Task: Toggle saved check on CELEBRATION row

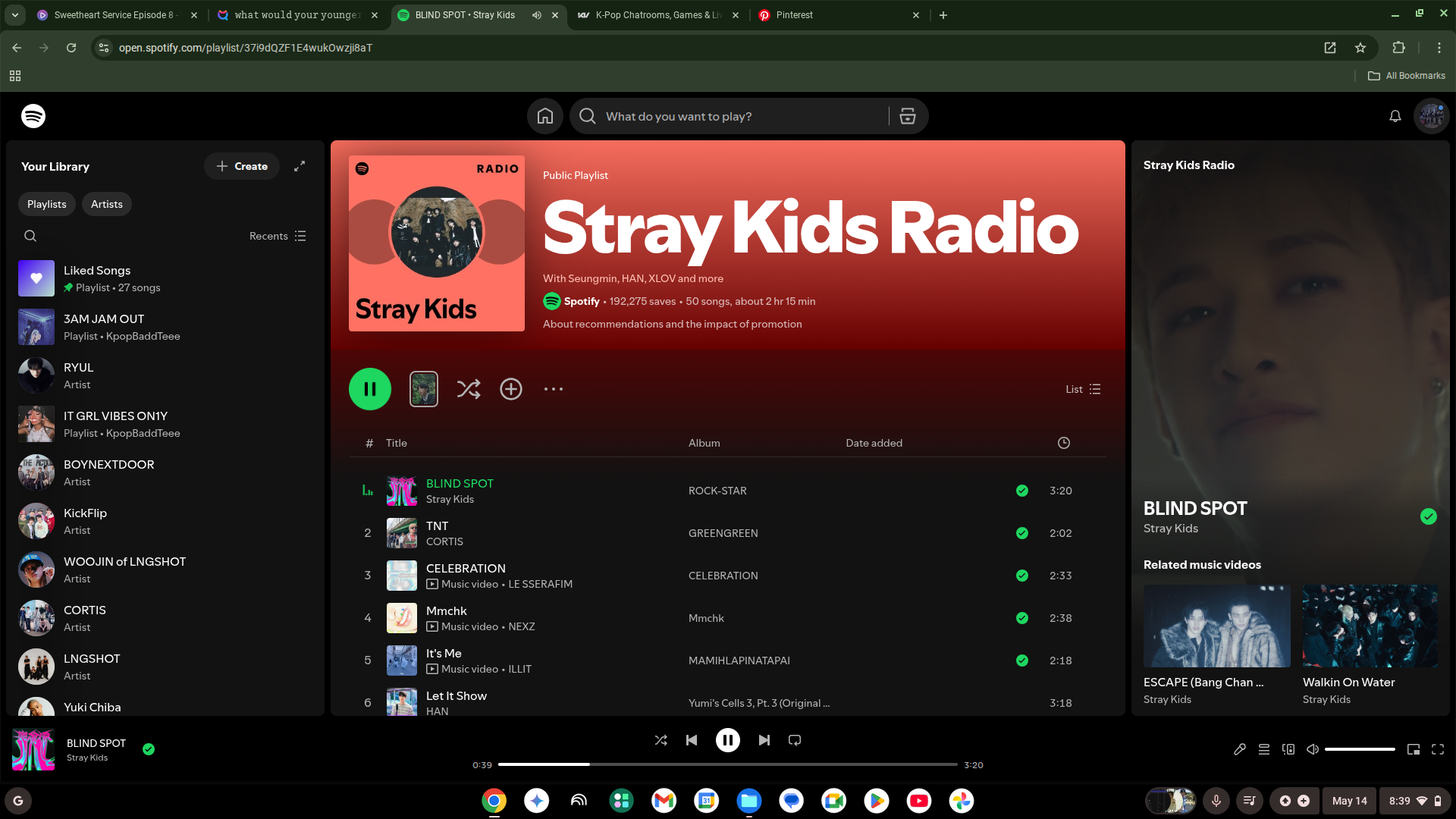Action: pos(1022,576)
